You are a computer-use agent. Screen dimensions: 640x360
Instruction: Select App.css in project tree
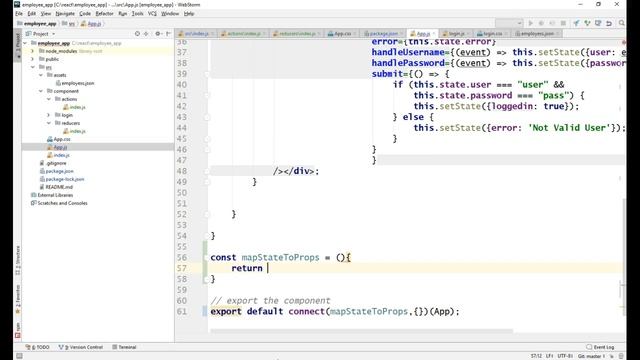[59, 139]
